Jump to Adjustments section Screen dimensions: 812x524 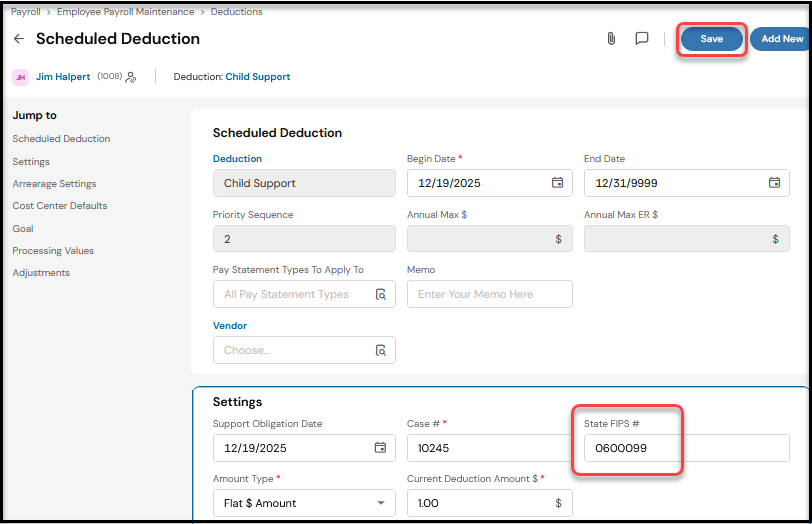coord(41,273)
